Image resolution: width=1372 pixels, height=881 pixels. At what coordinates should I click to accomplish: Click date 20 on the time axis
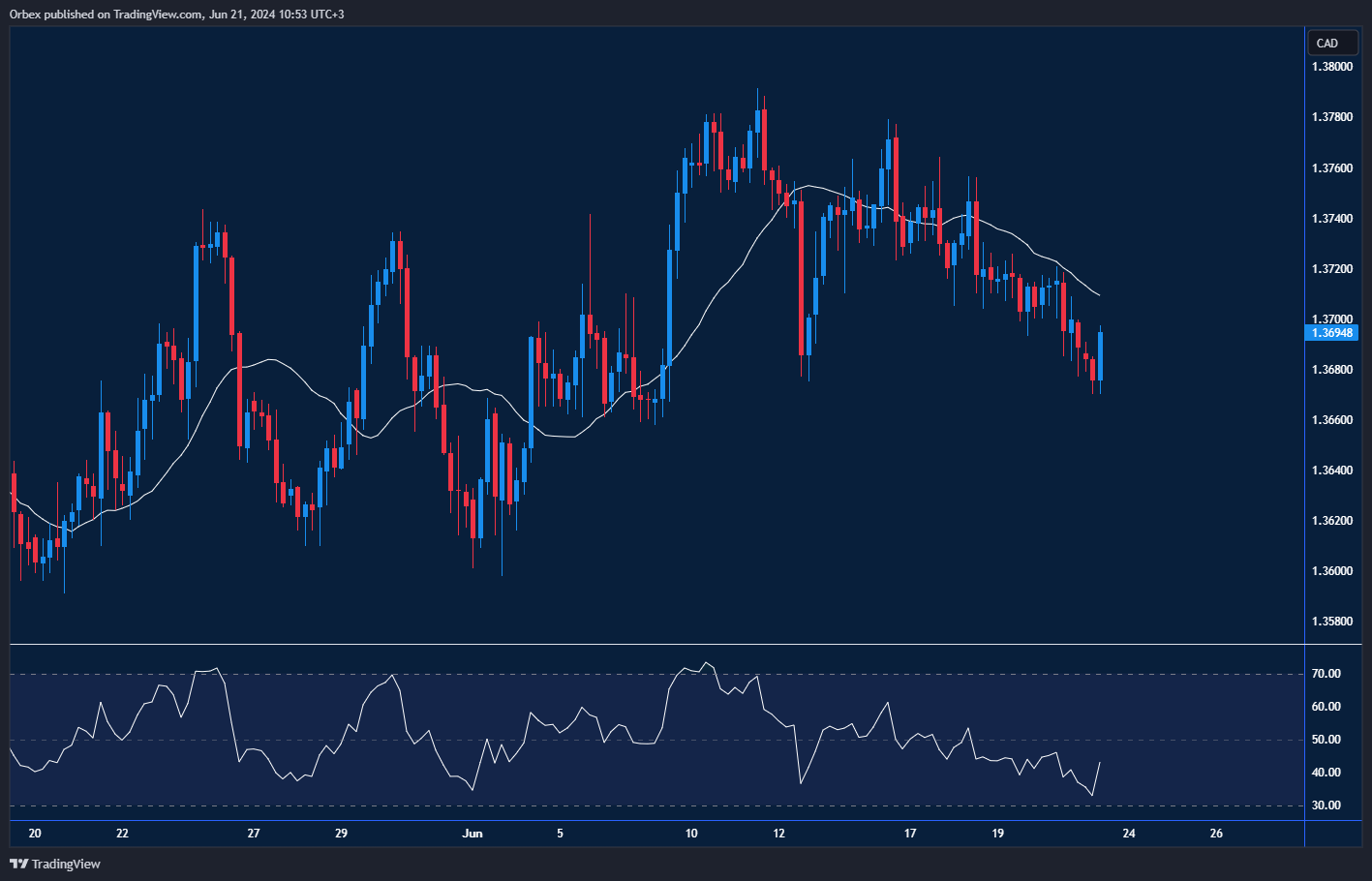(35, 834)
